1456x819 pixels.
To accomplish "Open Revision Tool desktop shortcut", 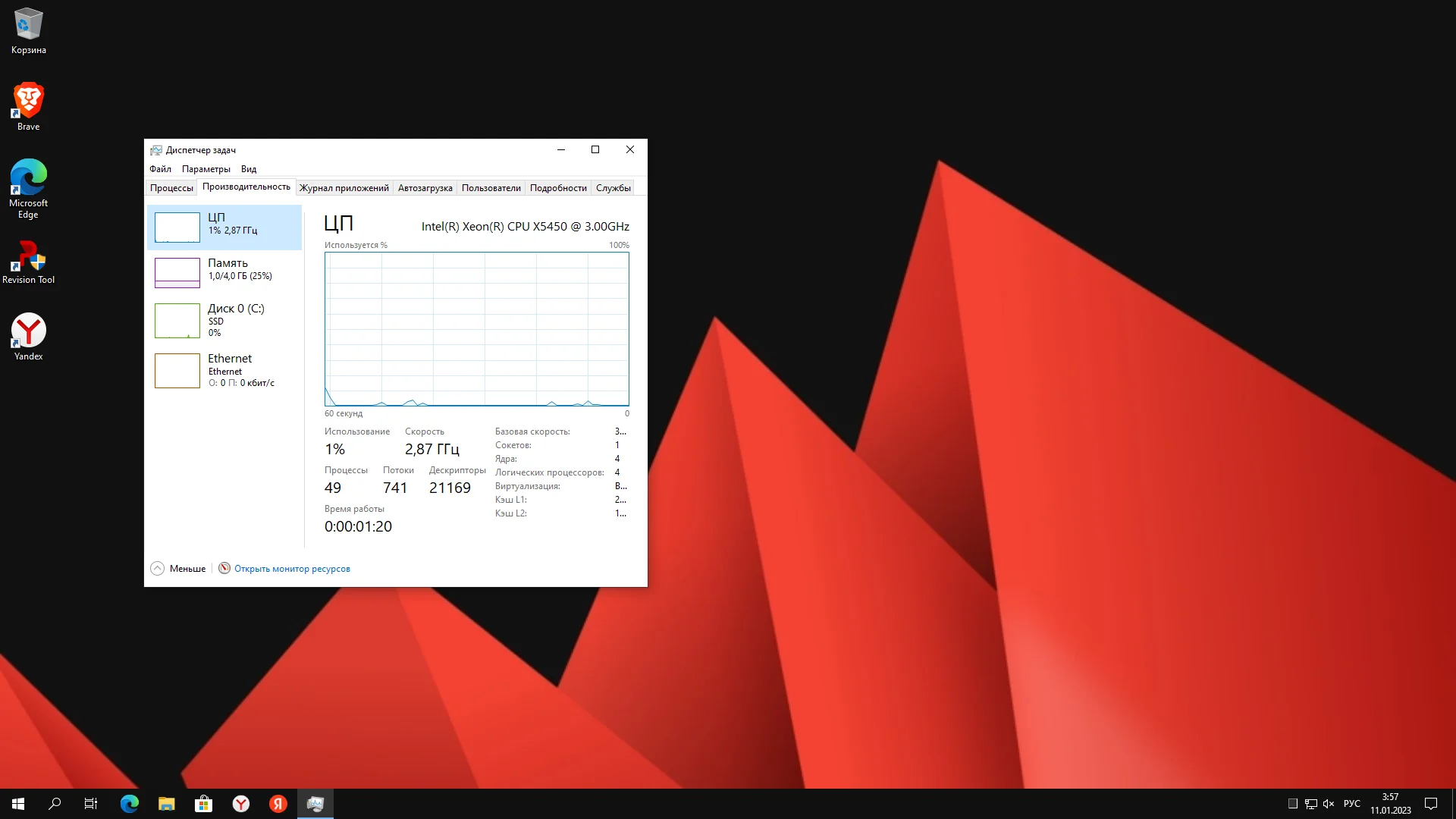I will [x=29, y=262].
